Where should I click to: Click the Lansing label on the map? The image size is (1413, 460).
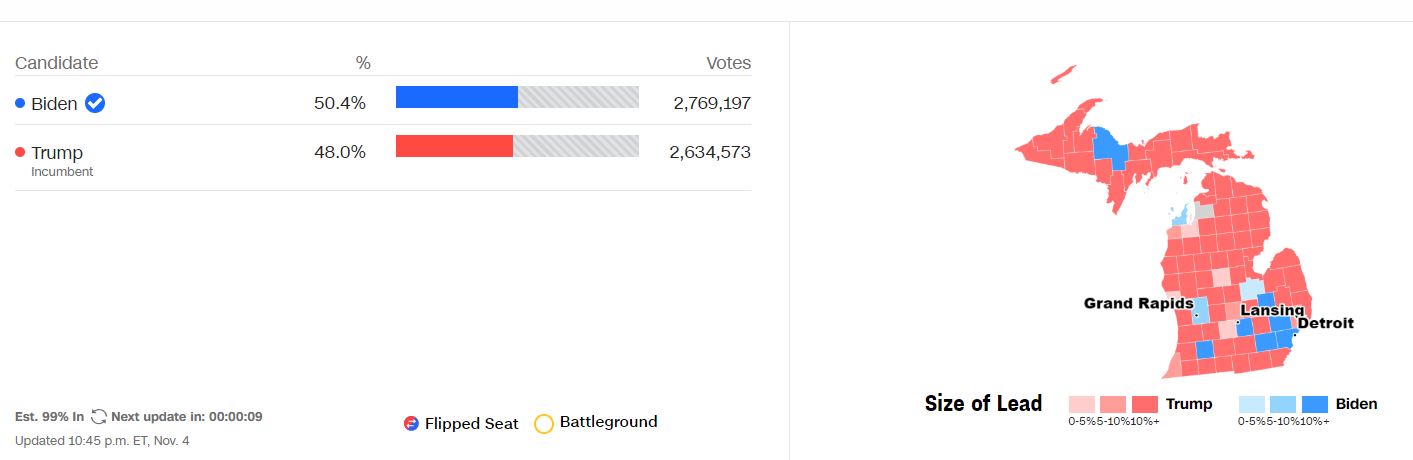click(x=1272, y=311)
